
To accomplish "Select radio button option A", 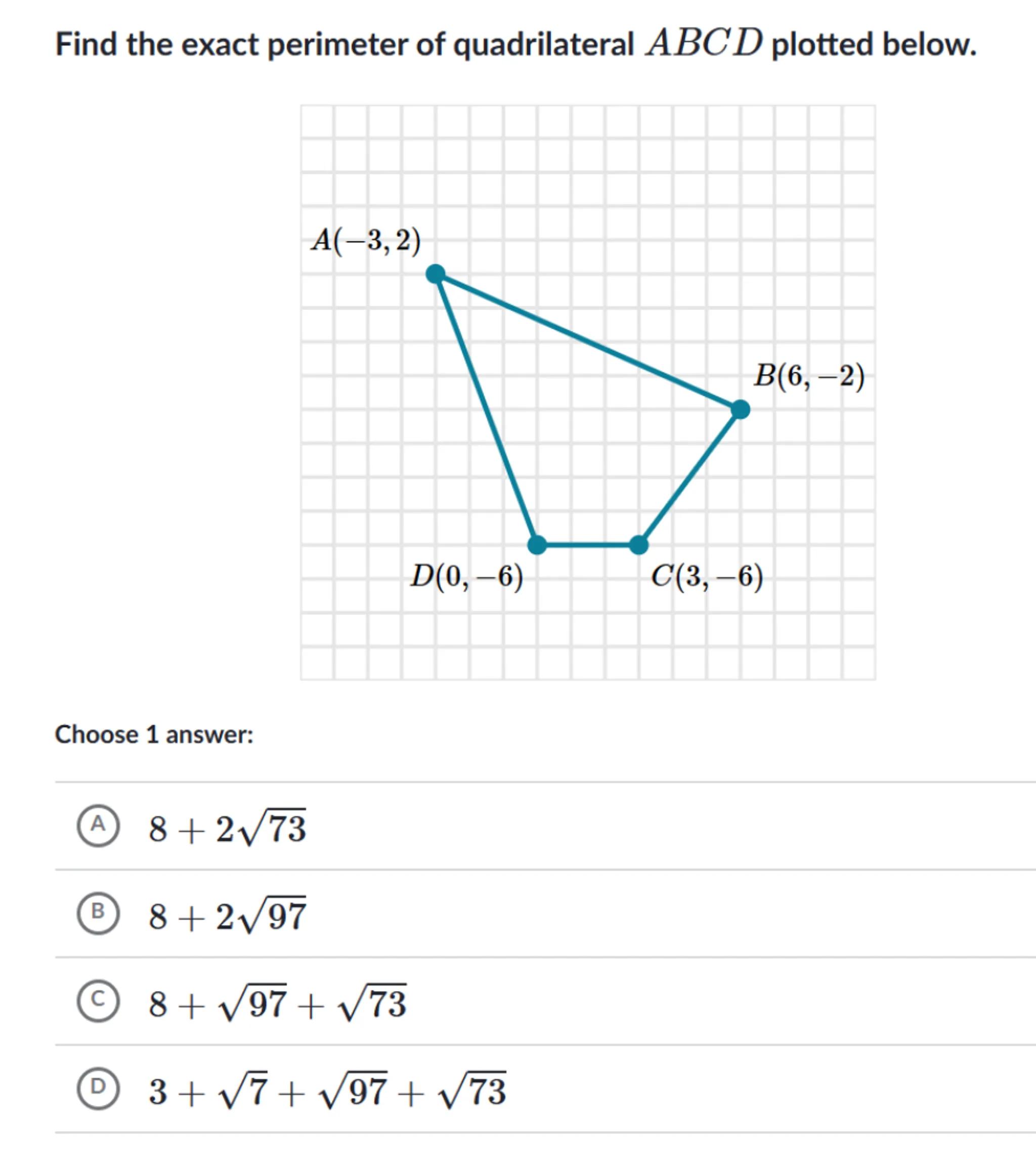I will tap(98, 826).
